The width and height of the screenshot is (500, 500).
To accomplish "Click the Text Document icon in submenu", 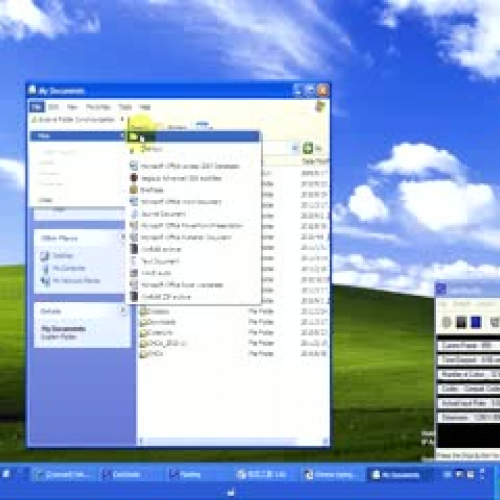I will 134,261.
